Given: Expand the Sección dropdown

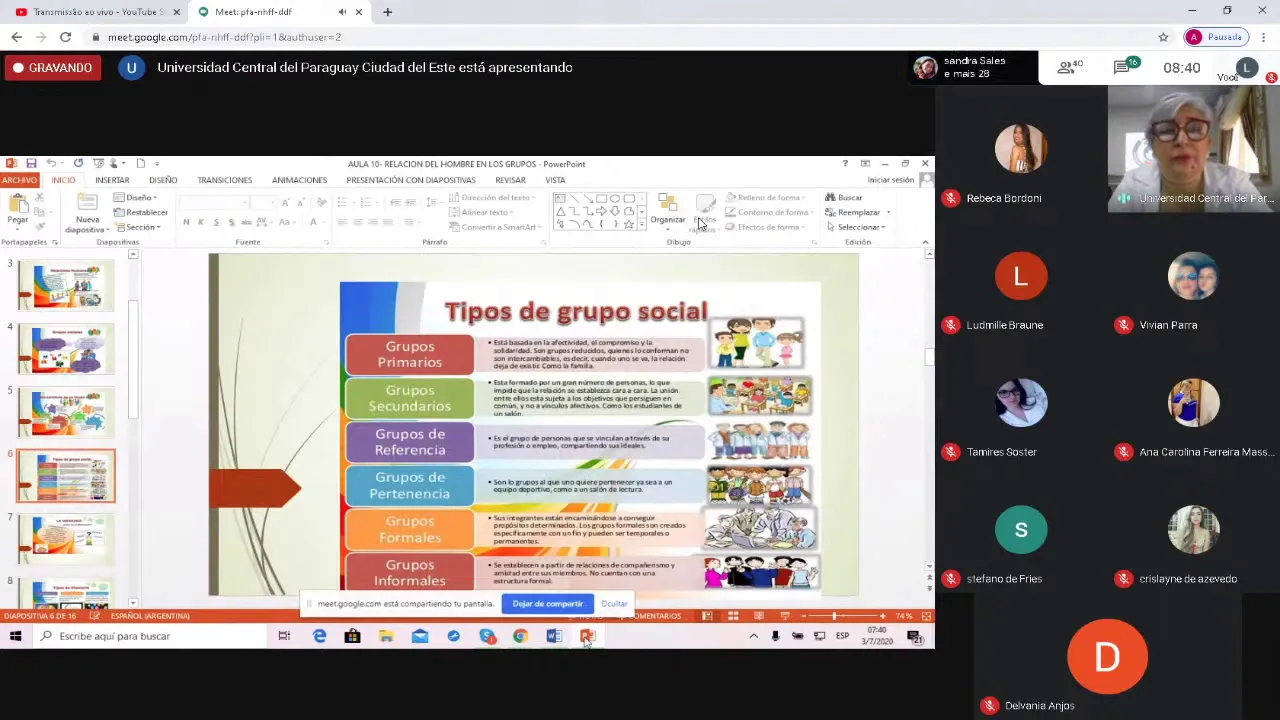Looking at the screenshot, I should tap(136, 227).
